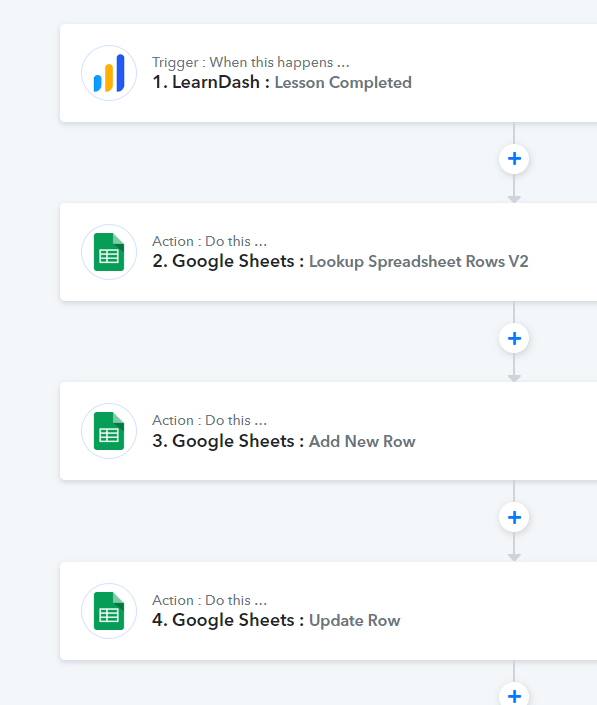This screenshot has height=705, width=597.
Task: Click the 'Action : Do this ...' label in step 2
Action: (209, 241)
